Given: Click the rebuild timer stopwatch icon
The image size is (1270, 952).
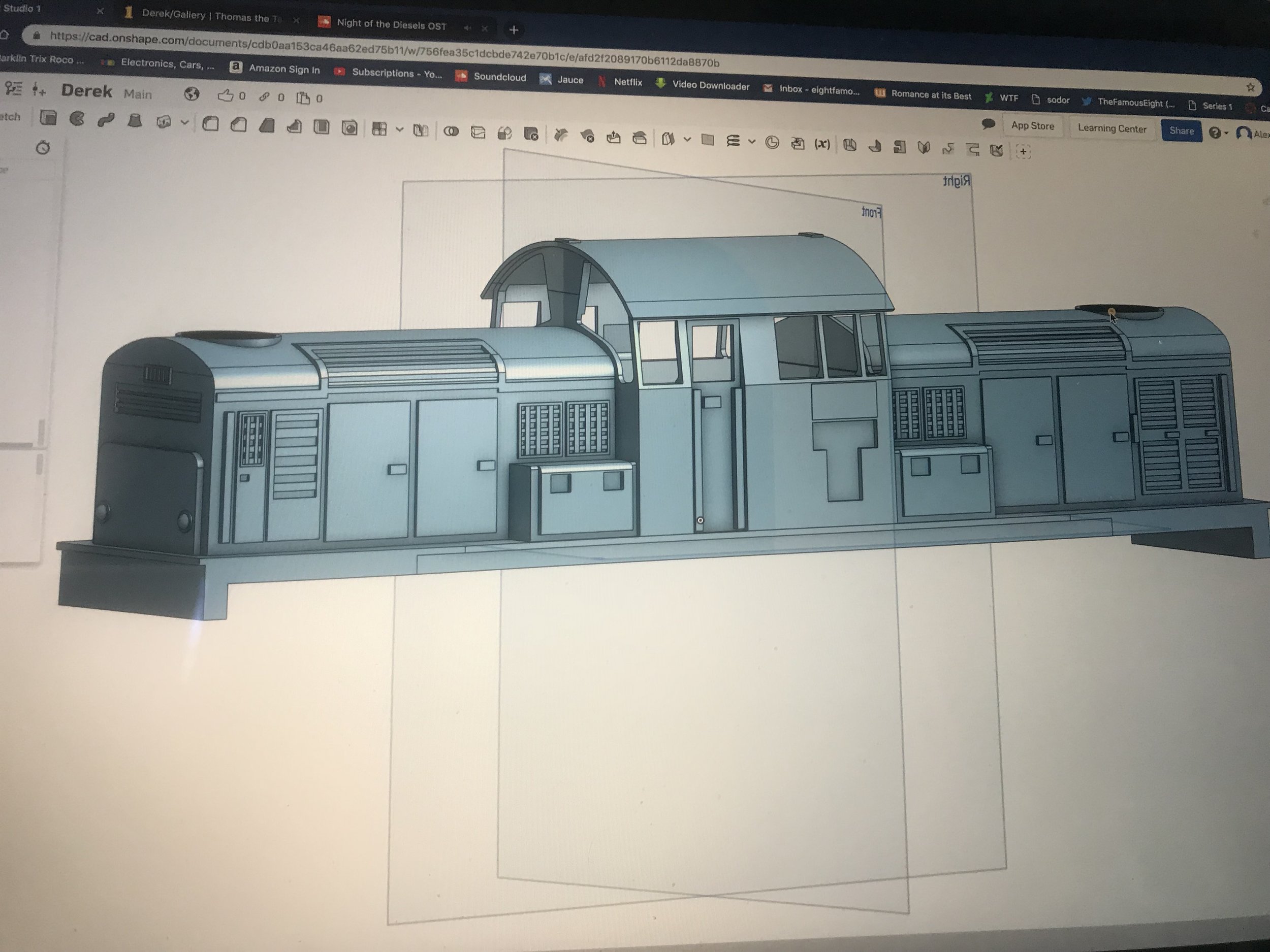Looking at the screenshot, I should pos(43,147).
